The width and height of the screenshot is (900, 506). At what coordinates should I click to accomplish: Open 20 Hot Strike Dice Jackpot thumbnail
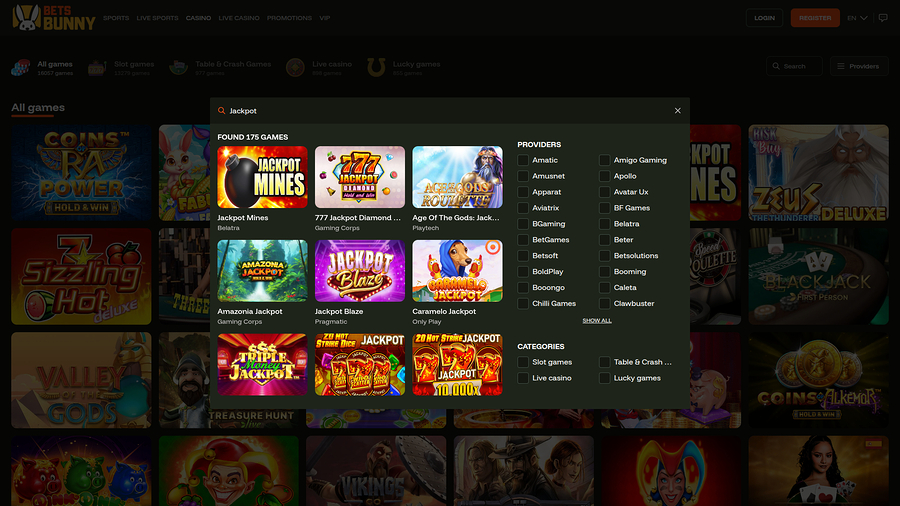360,364
